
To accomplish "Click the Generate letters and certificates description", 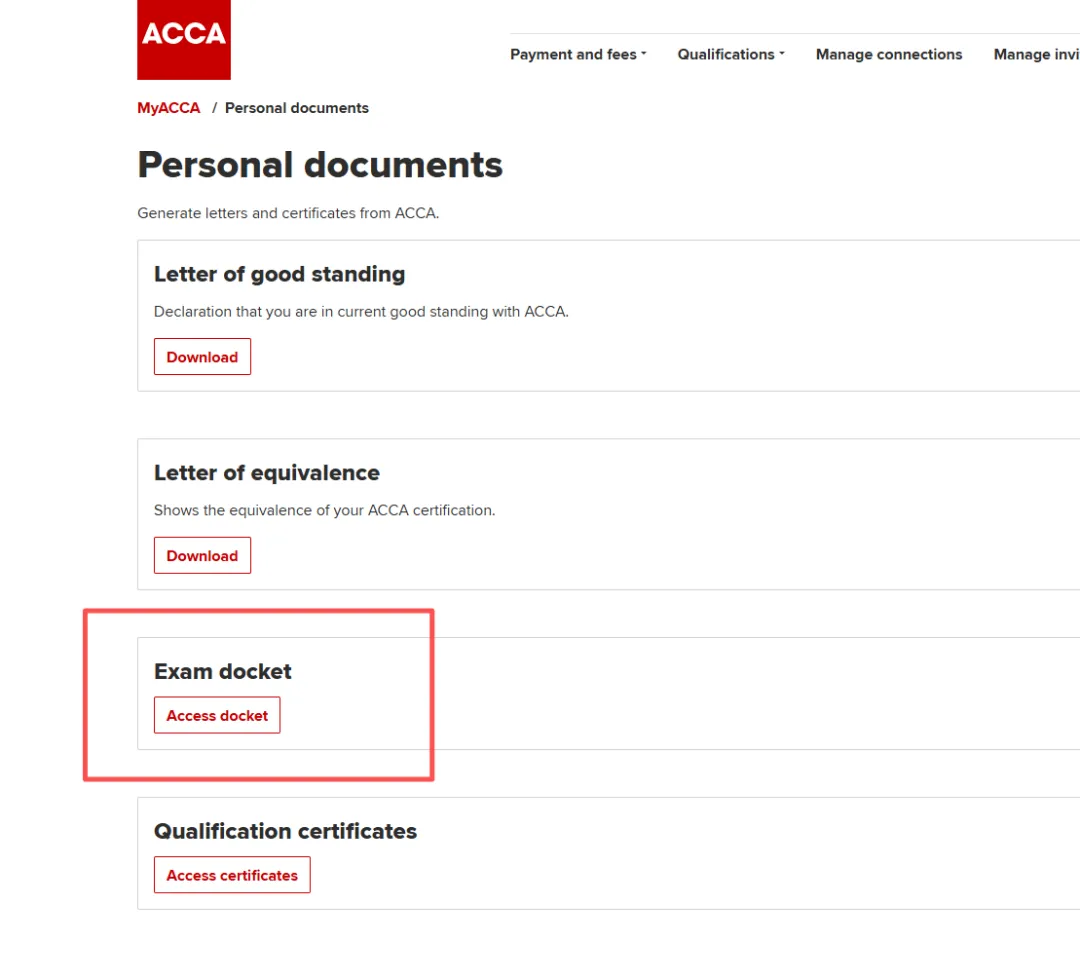I will tap(288, 213).
